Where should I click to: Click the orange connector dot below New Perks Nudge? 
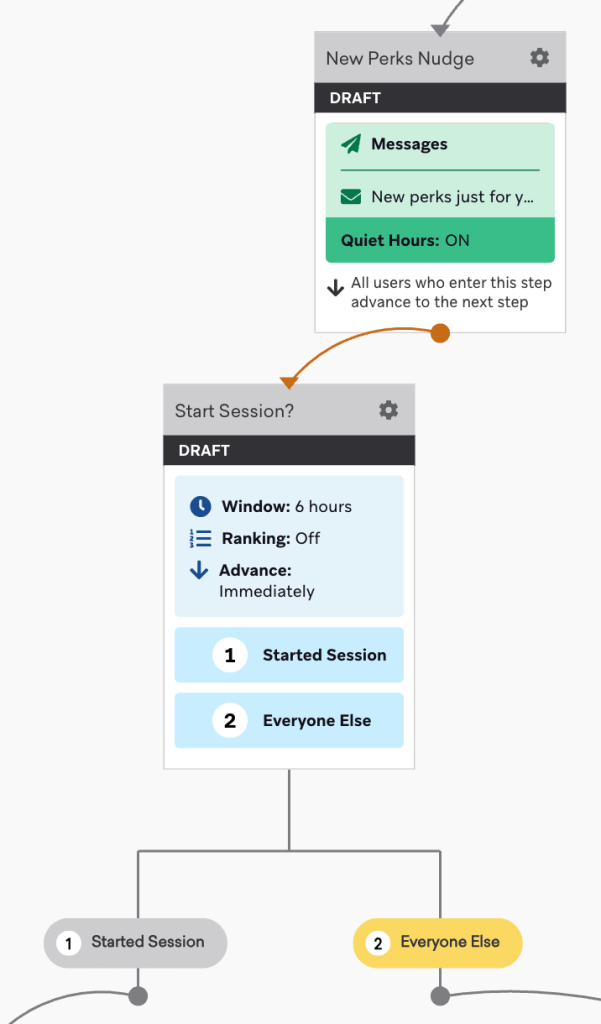pyautogui.click(x=439, y=333)
